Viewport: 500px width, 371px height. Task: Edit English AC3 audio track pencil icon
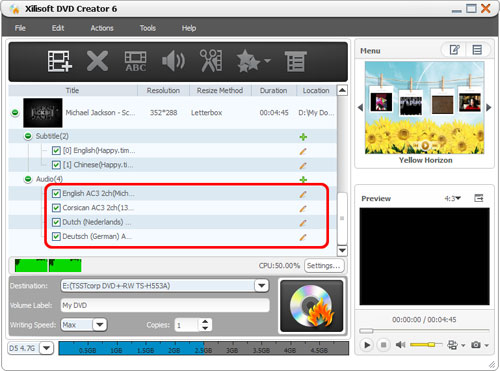coord(303,194)
